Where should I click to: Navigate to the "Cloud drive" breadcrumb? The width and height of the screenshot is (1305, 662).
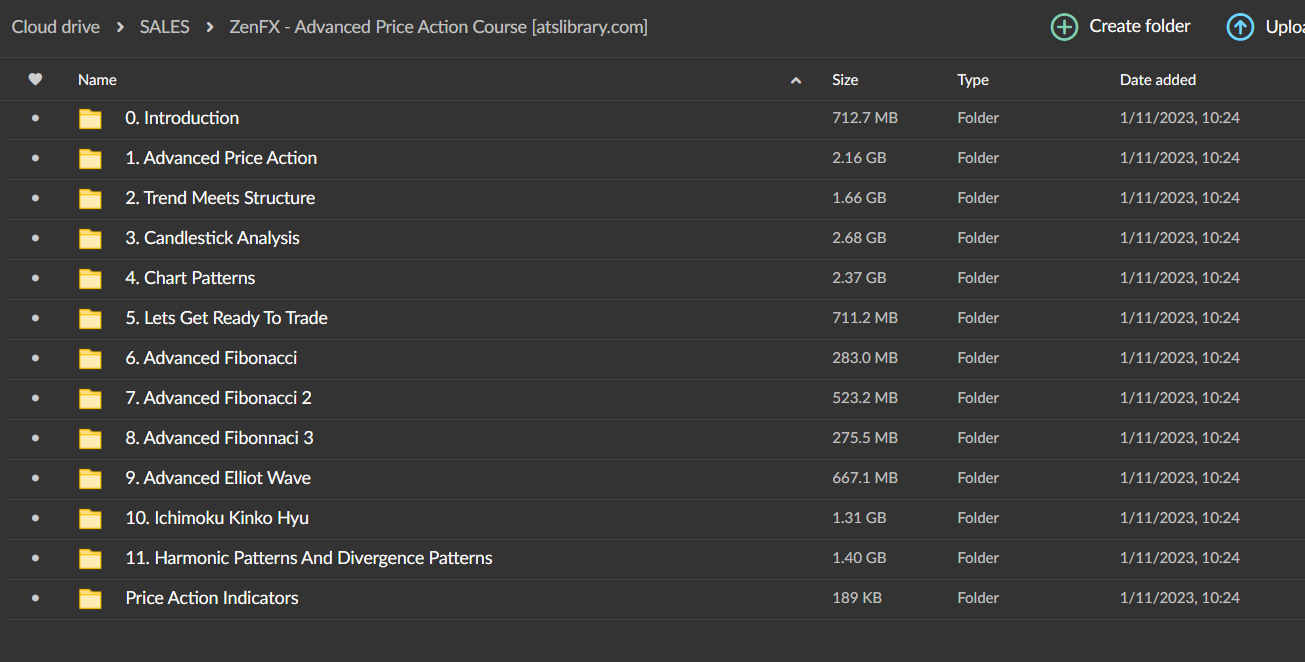coord(55,27)
